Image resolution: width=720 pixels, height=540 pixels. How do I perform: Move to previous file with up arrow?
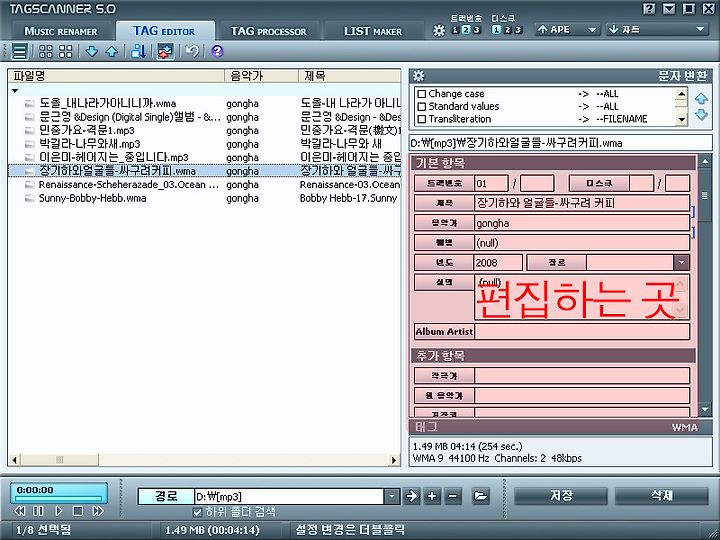coord(112,51)
